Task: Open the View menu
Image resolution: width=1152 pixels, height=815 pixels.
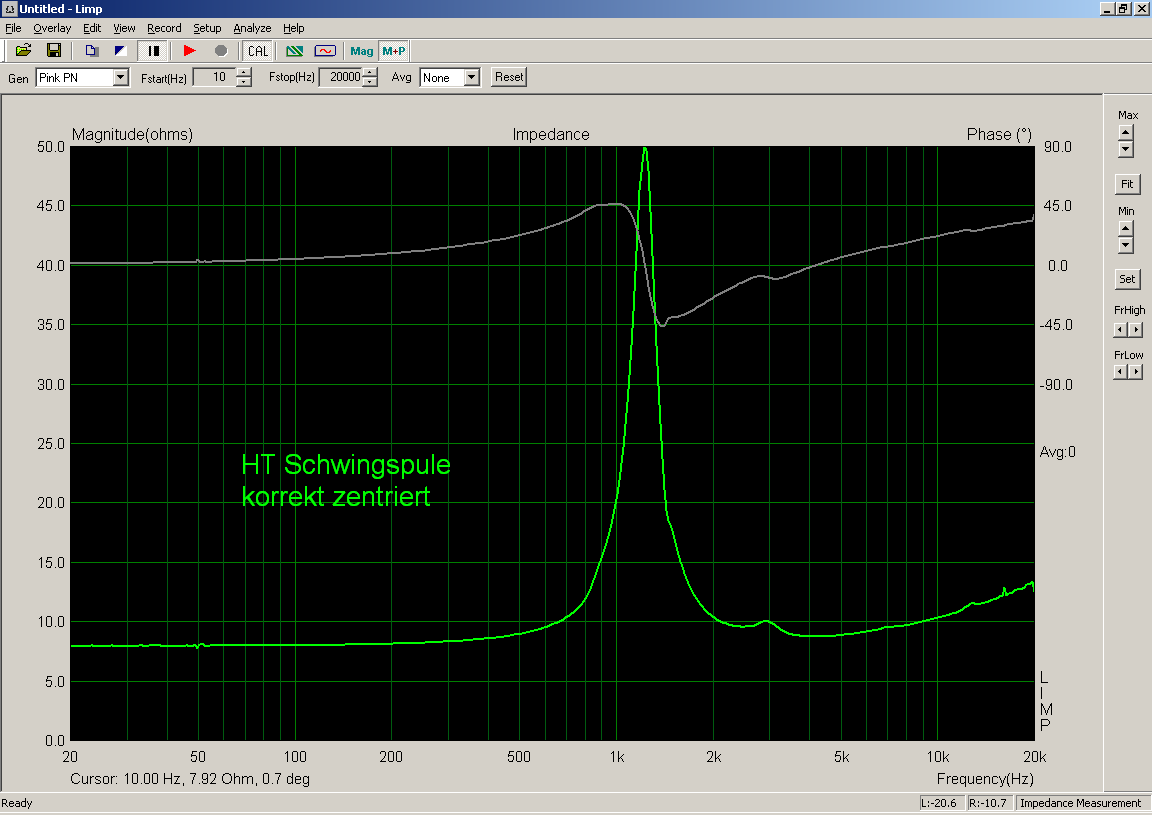Action: tap(124, 28)
